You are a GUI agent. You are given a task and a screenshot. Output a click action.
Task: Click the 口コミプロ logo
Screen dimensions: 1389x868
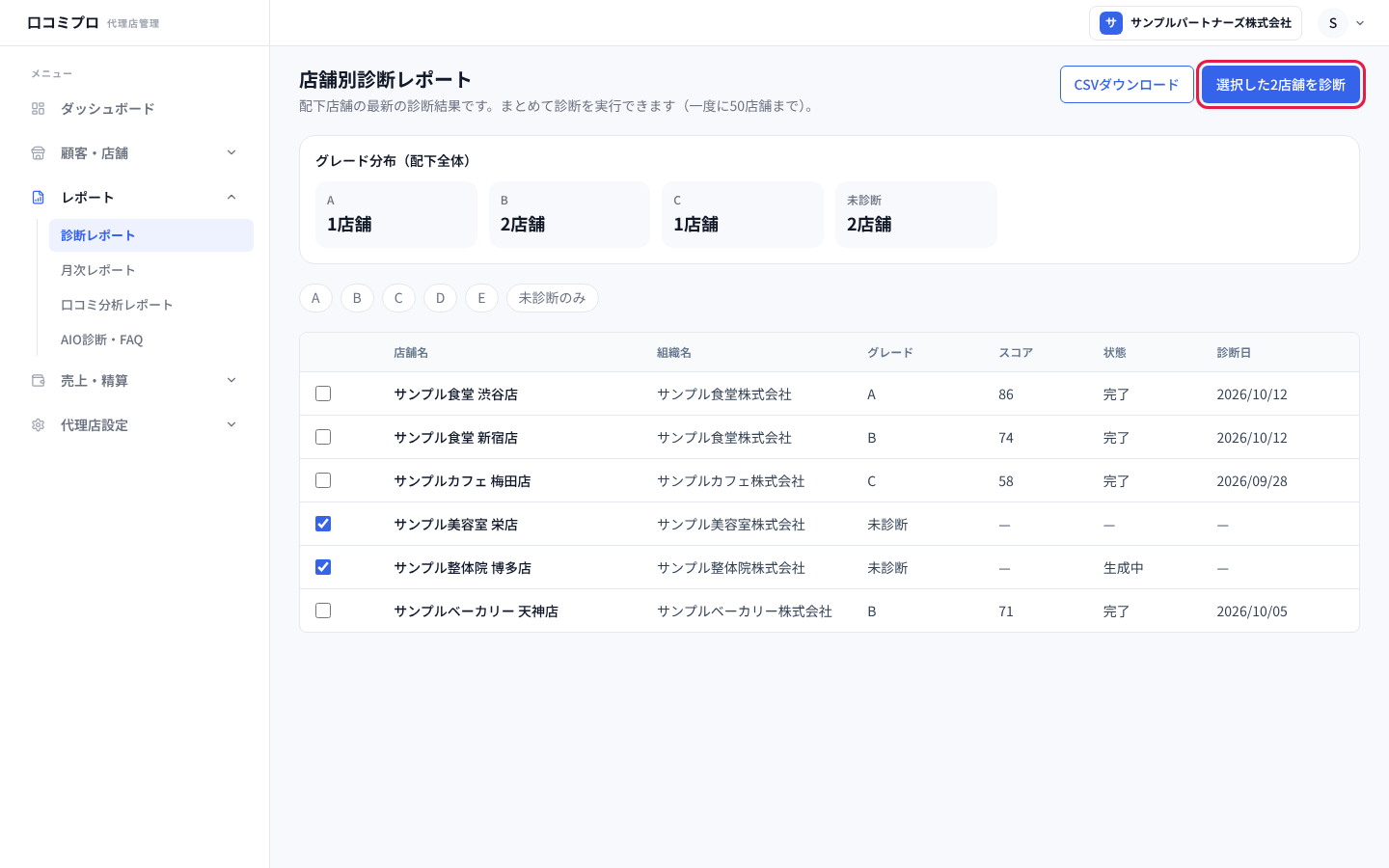[63, 22]
